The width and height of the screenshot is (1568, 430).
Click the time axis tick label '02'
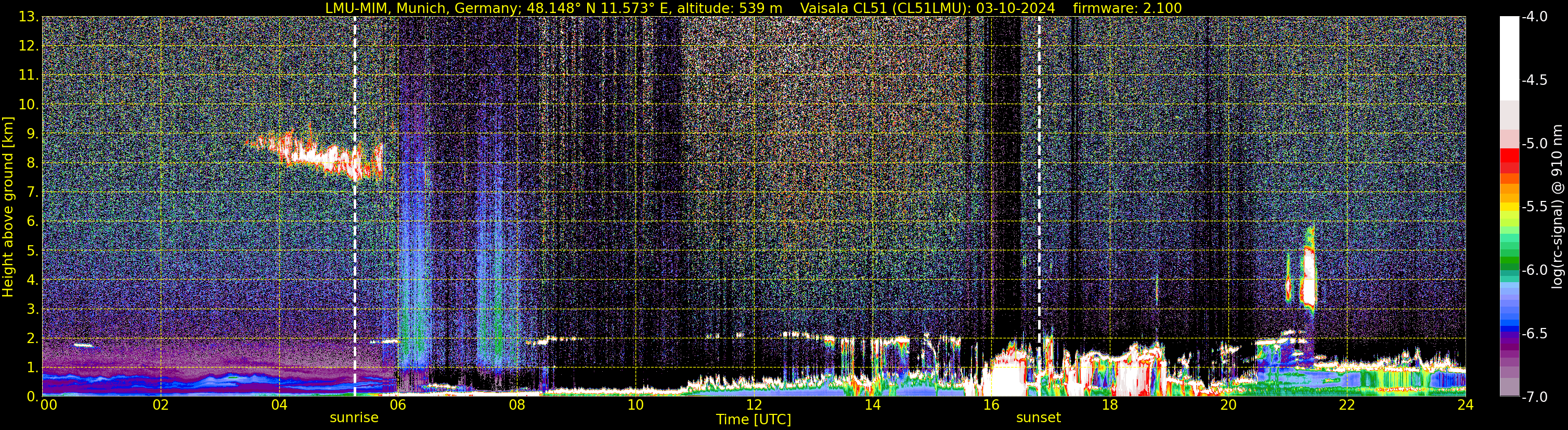(160, 406)
